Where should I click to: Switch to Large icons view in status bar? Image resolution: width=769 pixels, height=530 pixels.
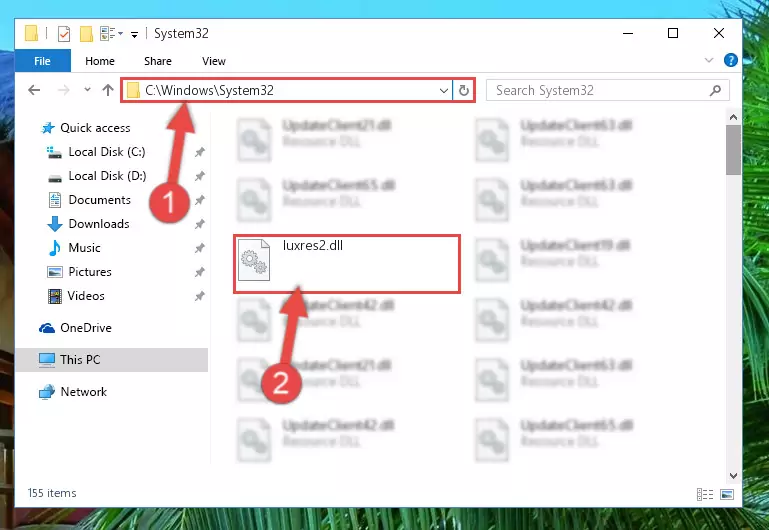727,494
